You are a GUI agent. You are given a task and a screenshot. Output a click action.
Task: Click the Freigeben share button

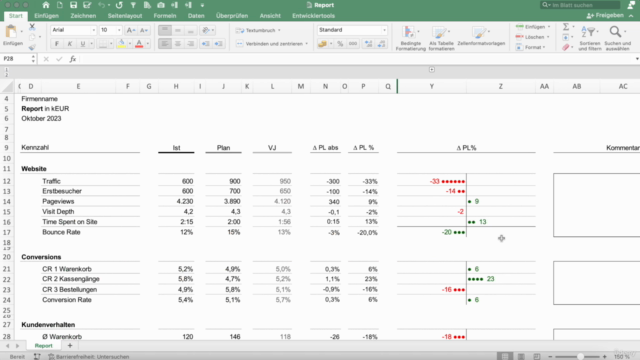point(605,16)
